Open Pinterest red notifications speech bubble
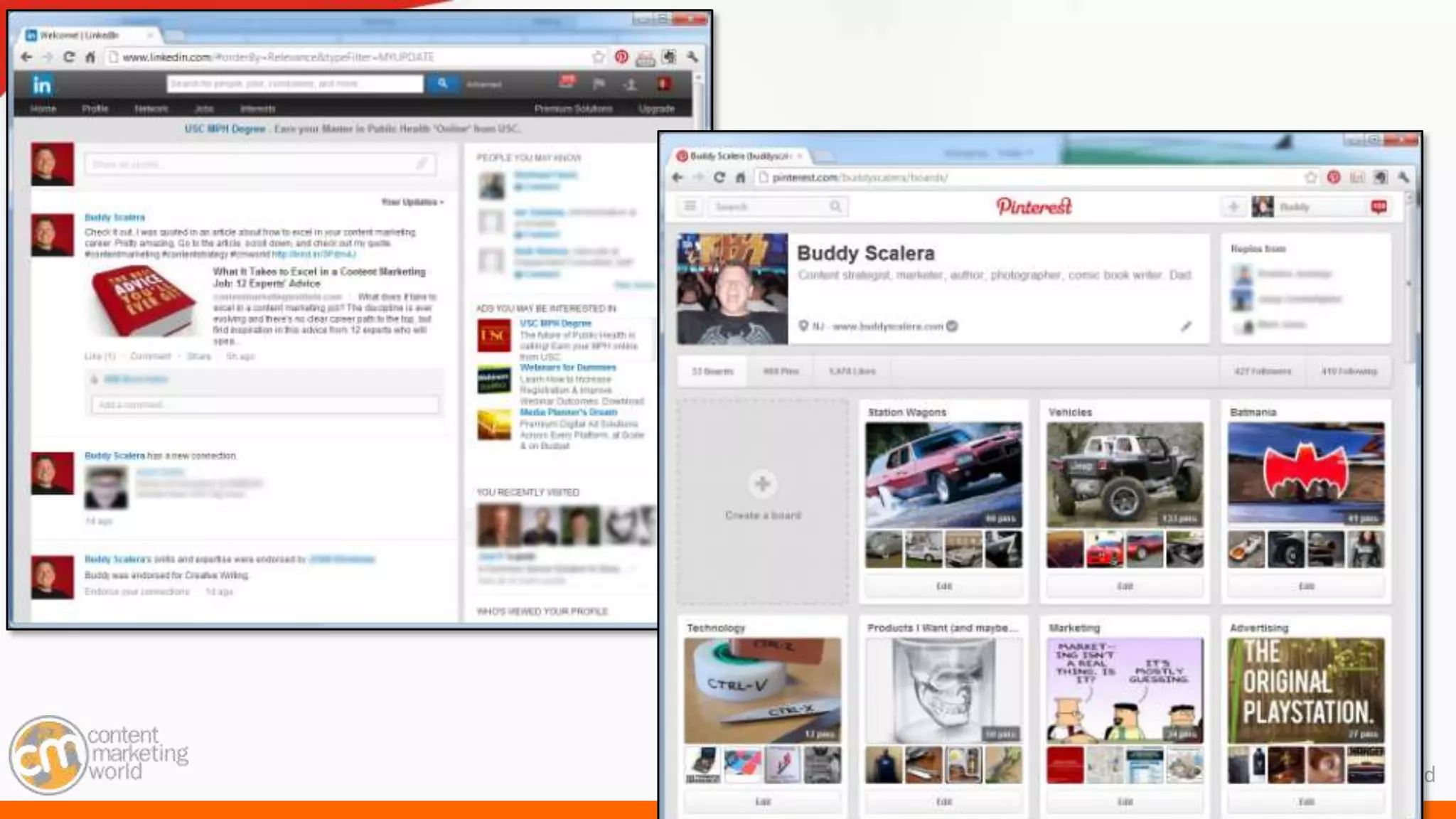1456x819 pixels. tap(1379, 207)
